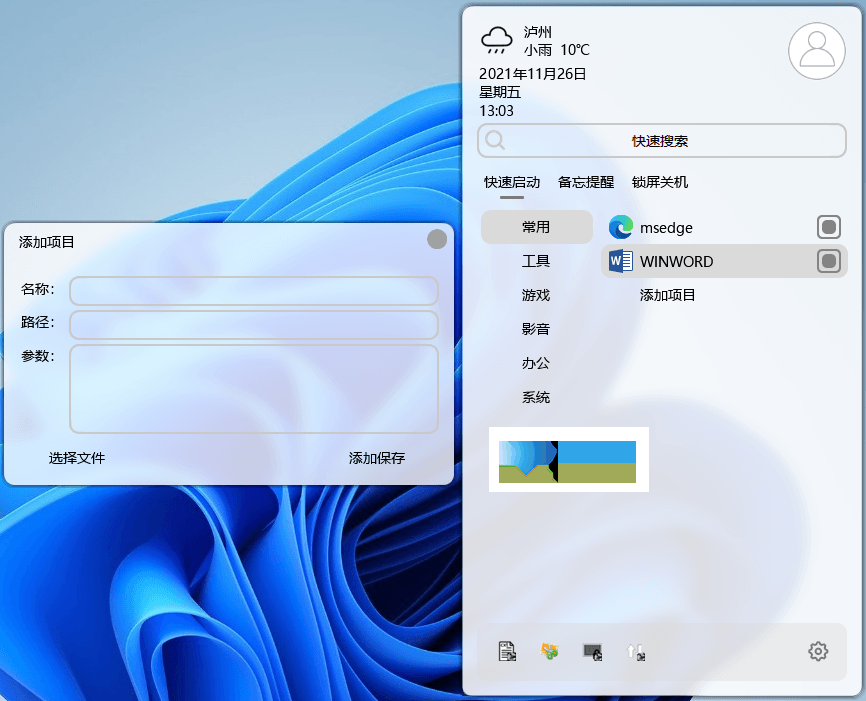
Task: Select the 工具 category
Action: coord(536,261)
